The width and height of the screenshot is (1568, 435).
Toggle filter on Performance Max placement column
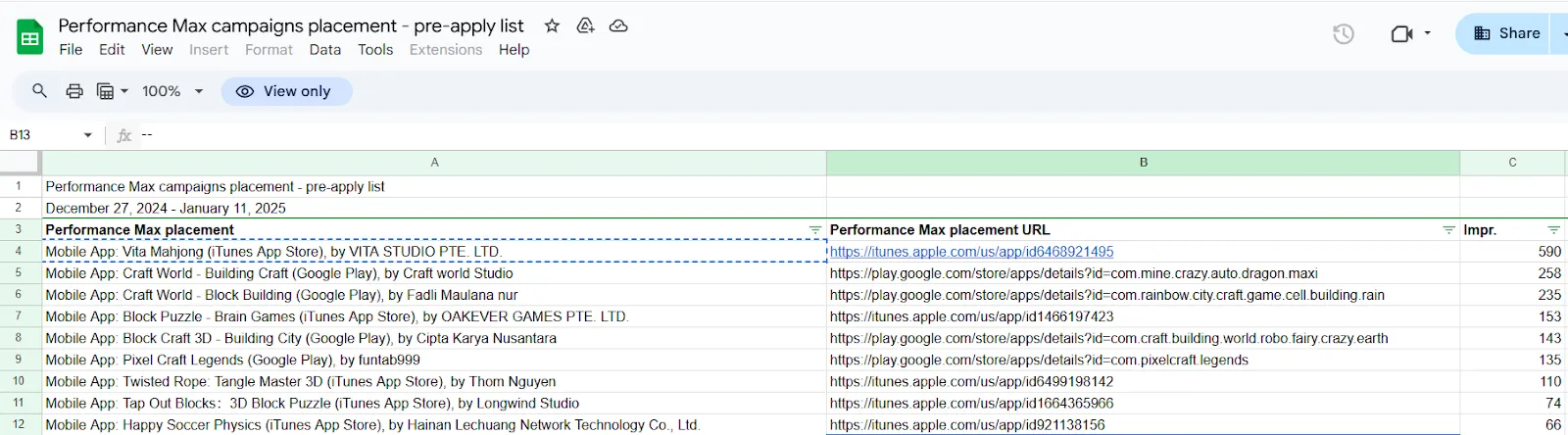coord(814,230)
